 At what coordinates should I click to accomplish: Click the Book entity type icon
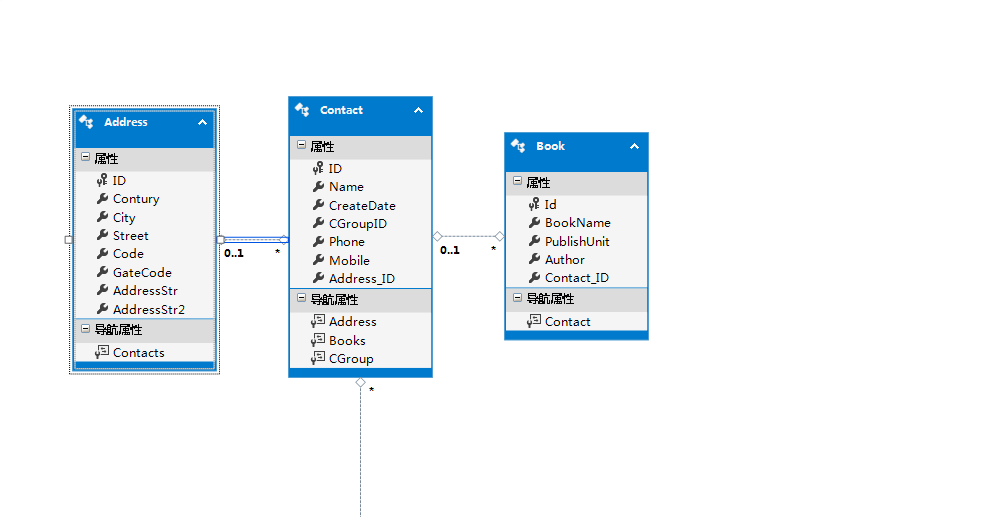pos(518,145)
